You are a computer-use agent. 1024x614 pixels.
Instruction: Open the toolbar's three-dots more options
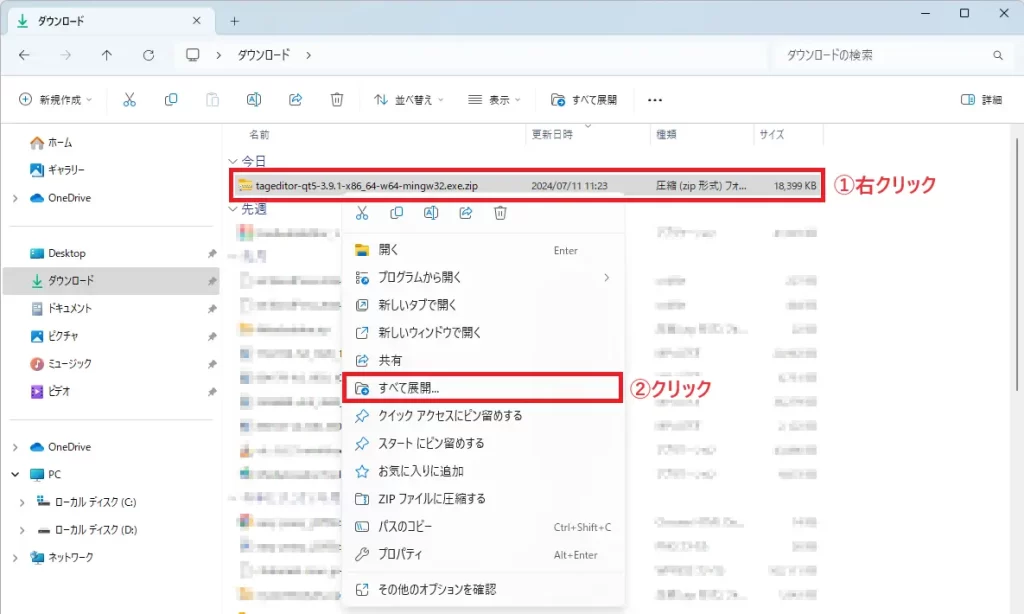pyautogui.click(x=655, y=100)
